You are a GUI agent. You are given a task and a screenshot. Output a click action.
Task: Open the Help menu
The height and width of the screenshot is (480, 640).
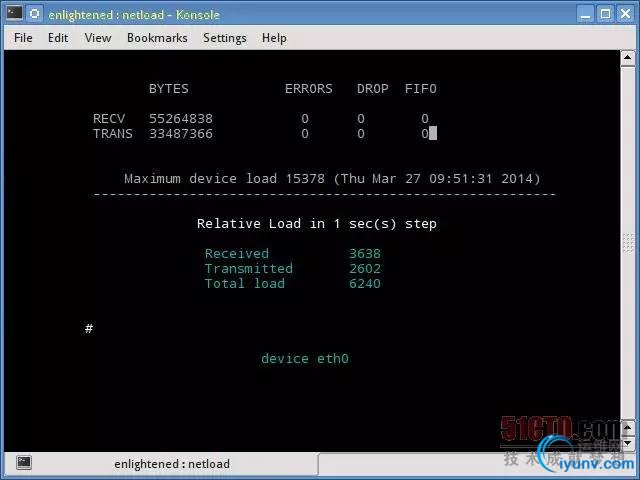[x=274, y=38]
